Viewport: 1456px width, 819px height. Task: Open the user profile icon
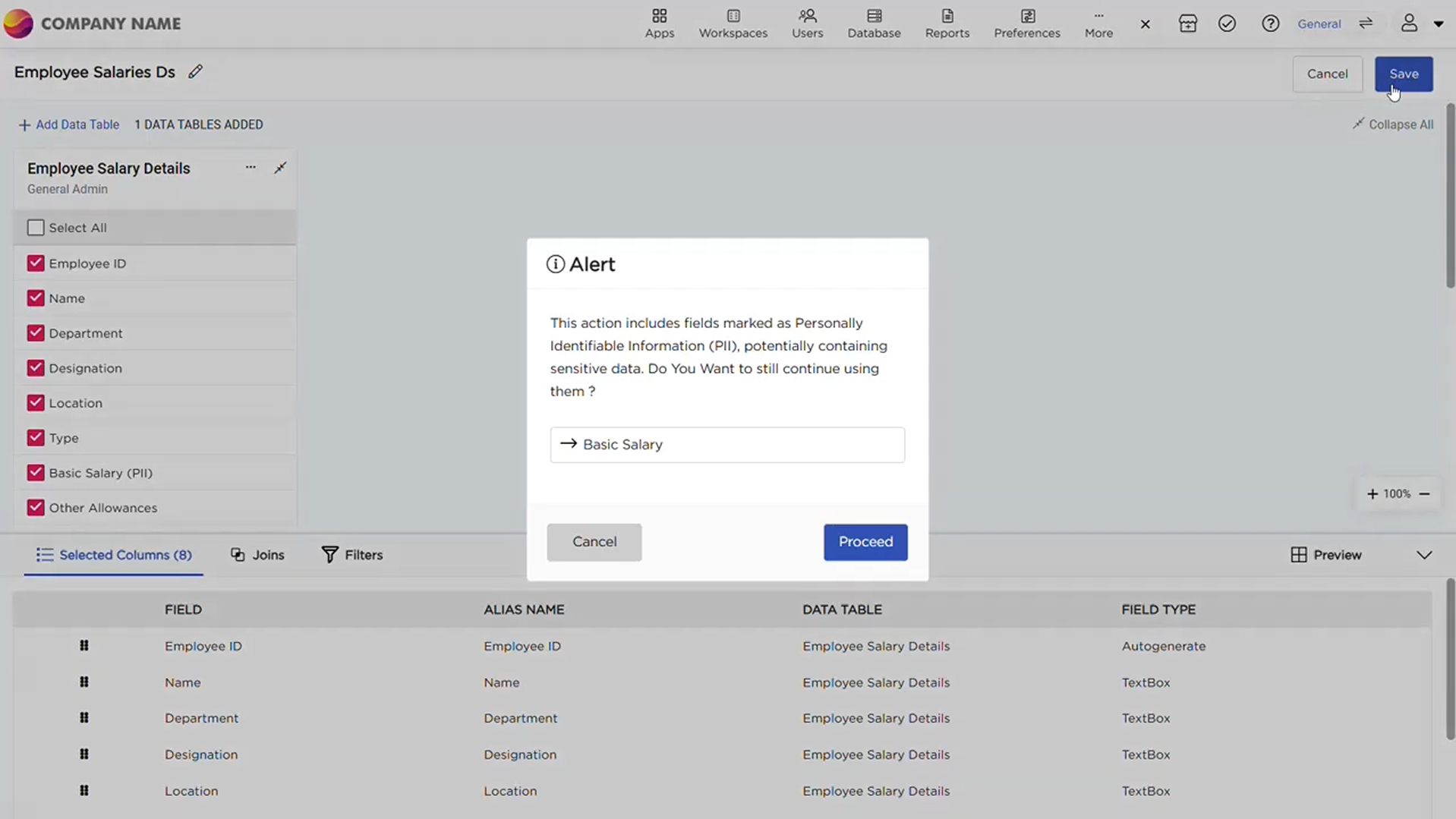pos(1409,24)
